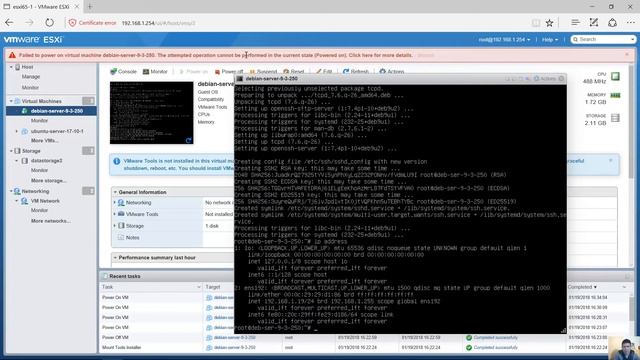Image resolution: width=640 pixels, height=360 pixels.
Task: Click 'Click here for more details' in alert
Action: coord(380,55)
